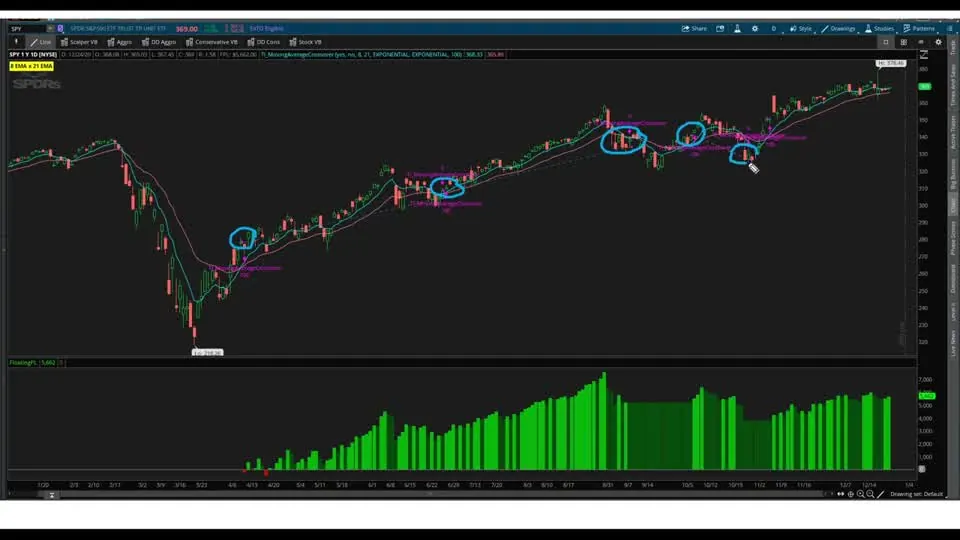The height and width of the screenshot is (540, 960).
Task: Open the Active Trader side tab
Action: pos(953,133)
